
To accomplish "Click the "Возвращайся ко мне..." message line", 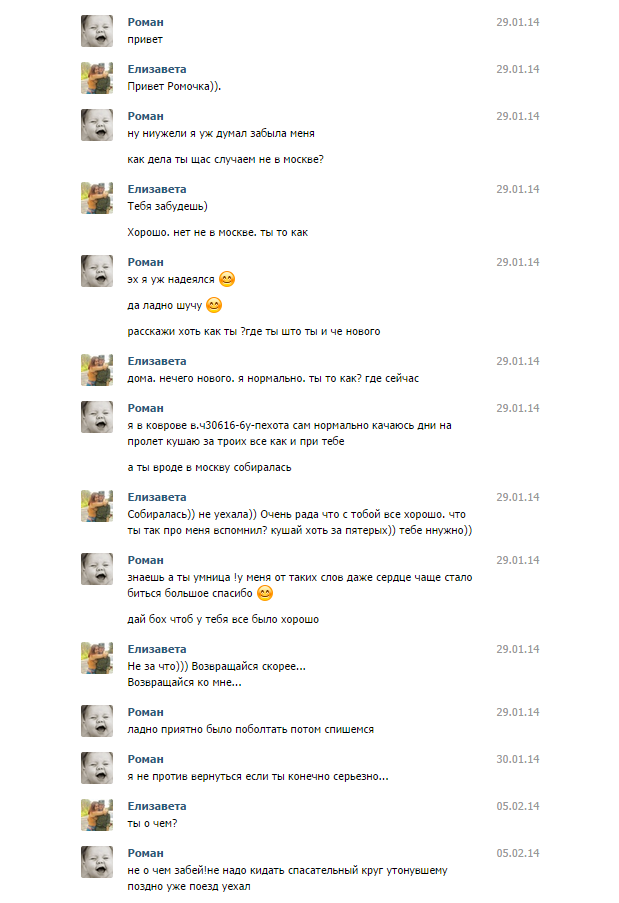I will [x=185, y=682].
